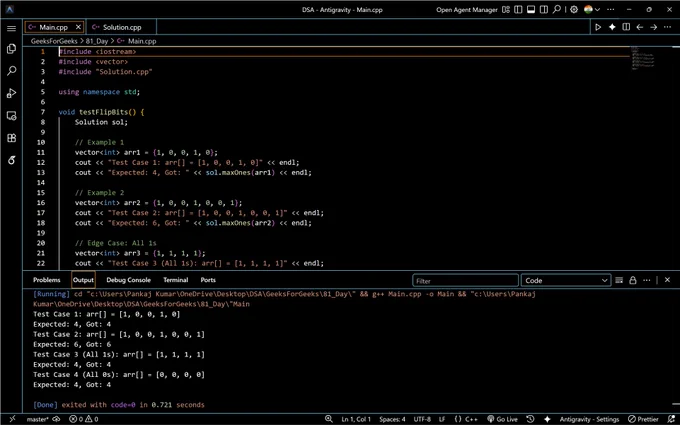Click the history clock icon in the status bar
This screenshot has width=680, height=425.
point(530,419)
